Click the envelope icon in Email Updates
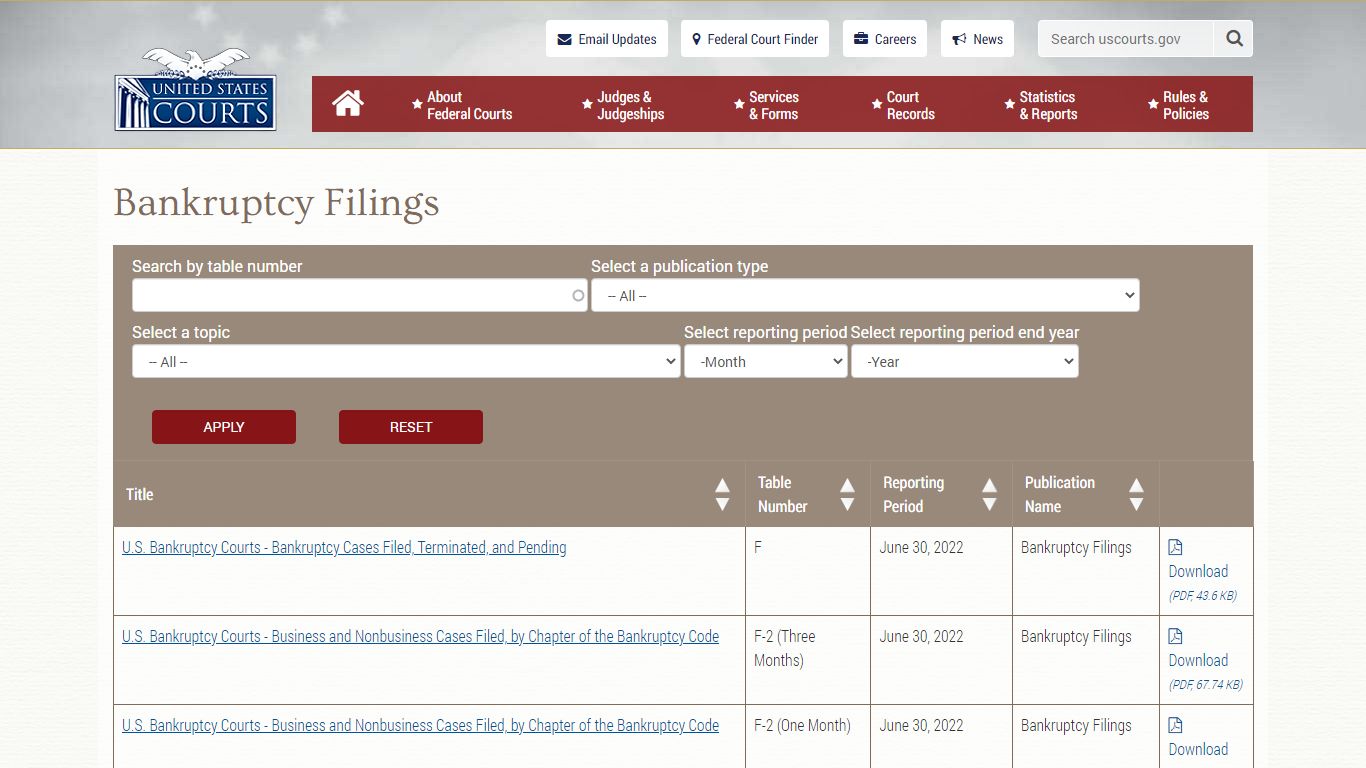The width and height of the screenshot is (1366, 768). click(564, 39)
